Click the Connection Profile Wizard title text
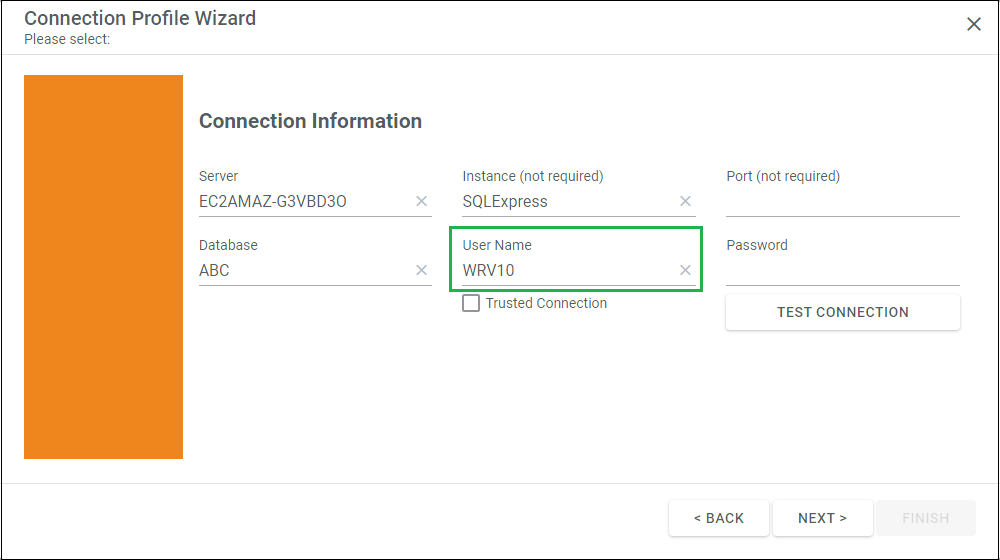 point(140,18)
